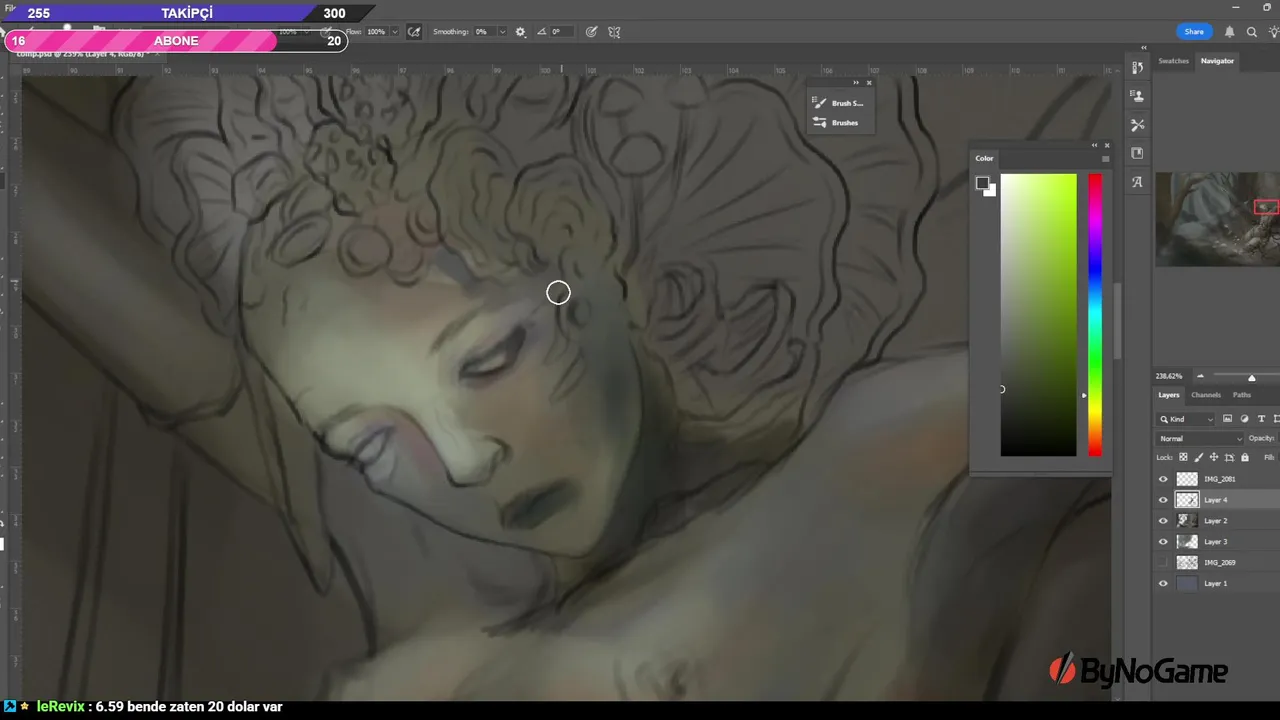The height and width of the screenshot is (720, 1280).
Task: Click the Navigator preview thumbnail
Action: tap(1217, 219)
